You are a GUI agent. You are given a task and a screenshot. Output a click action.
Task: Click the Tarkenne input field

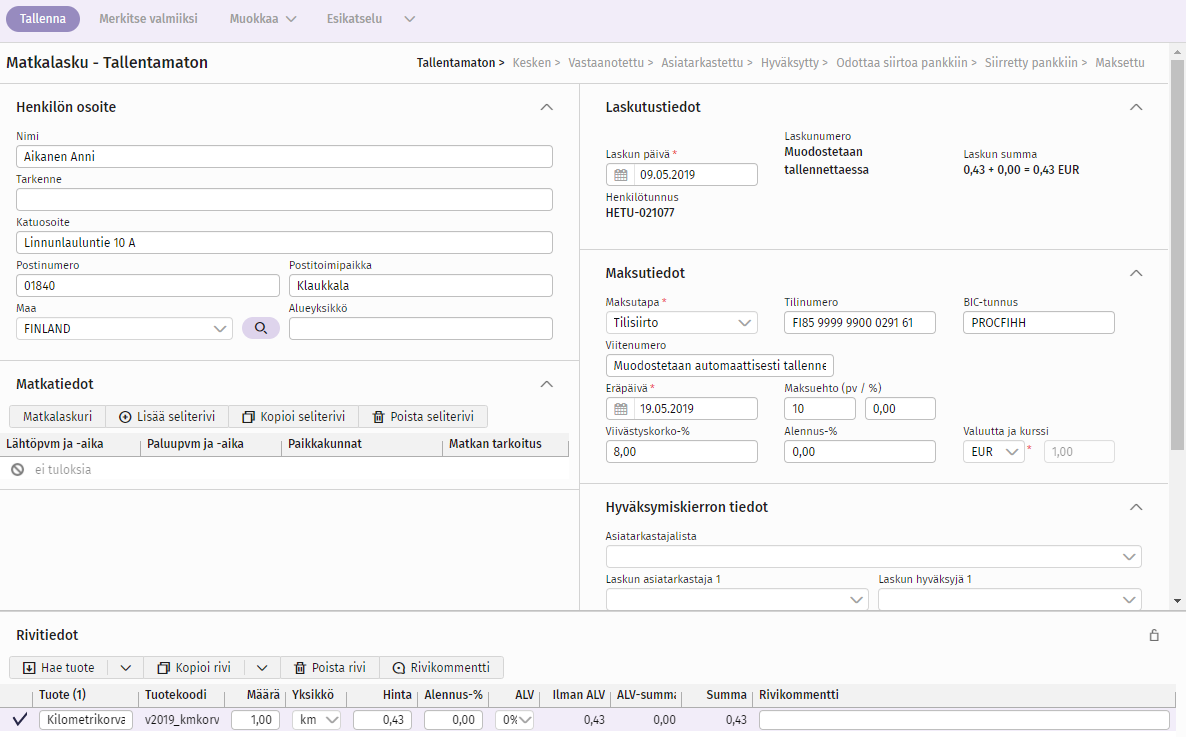(284, 200)
